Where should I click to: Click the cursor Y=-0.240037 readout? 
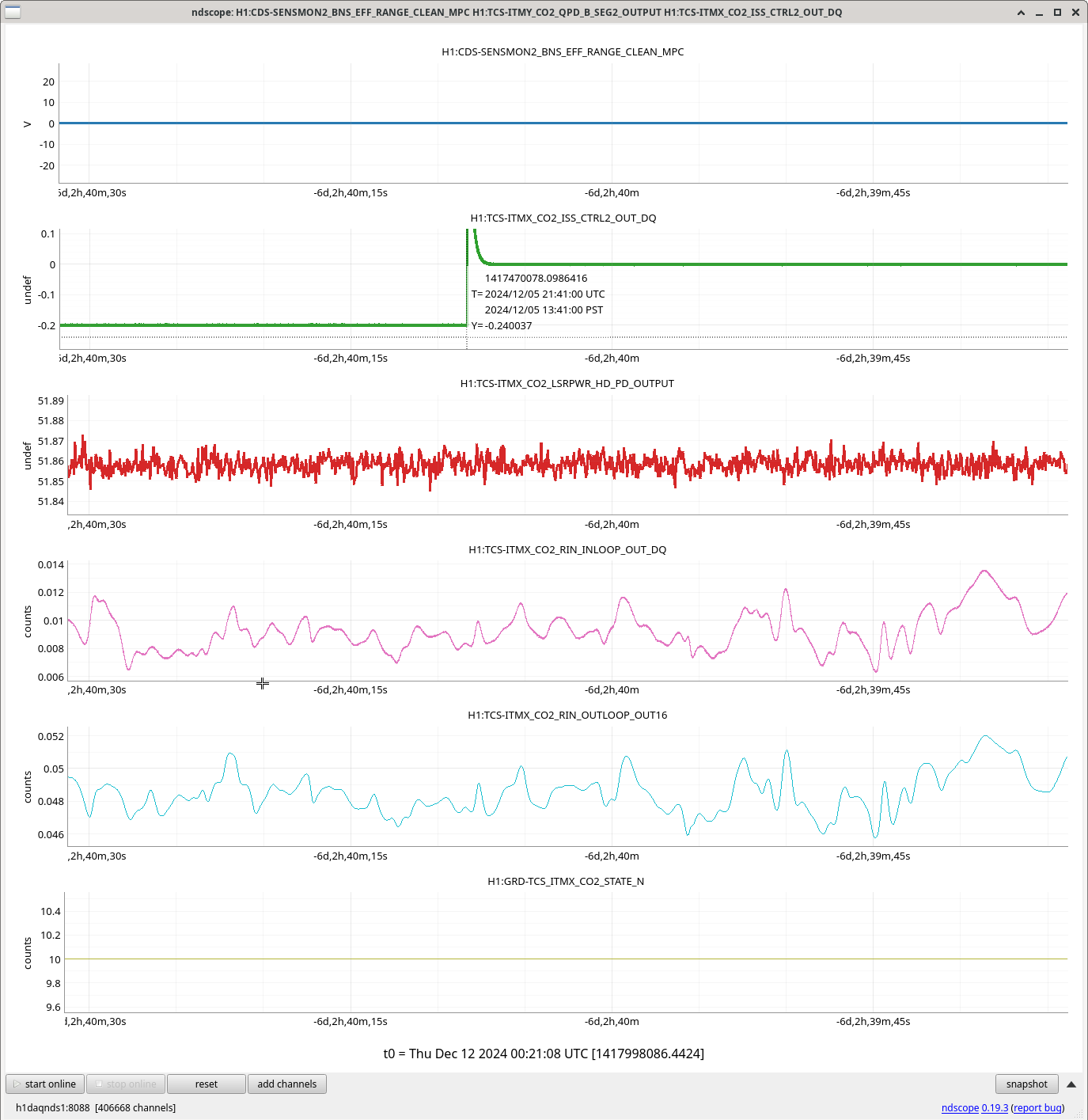click(x=502, y=325)
